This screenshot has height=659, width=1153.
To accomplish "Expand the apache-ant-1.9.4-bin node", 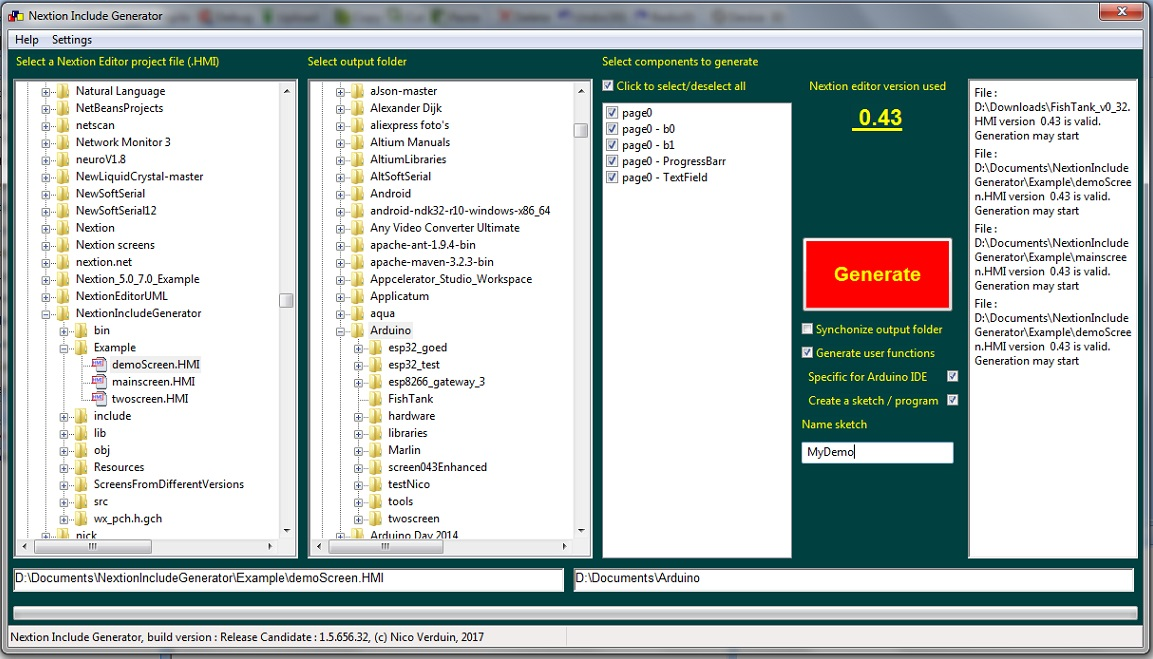I will click(x=340, y=245).
